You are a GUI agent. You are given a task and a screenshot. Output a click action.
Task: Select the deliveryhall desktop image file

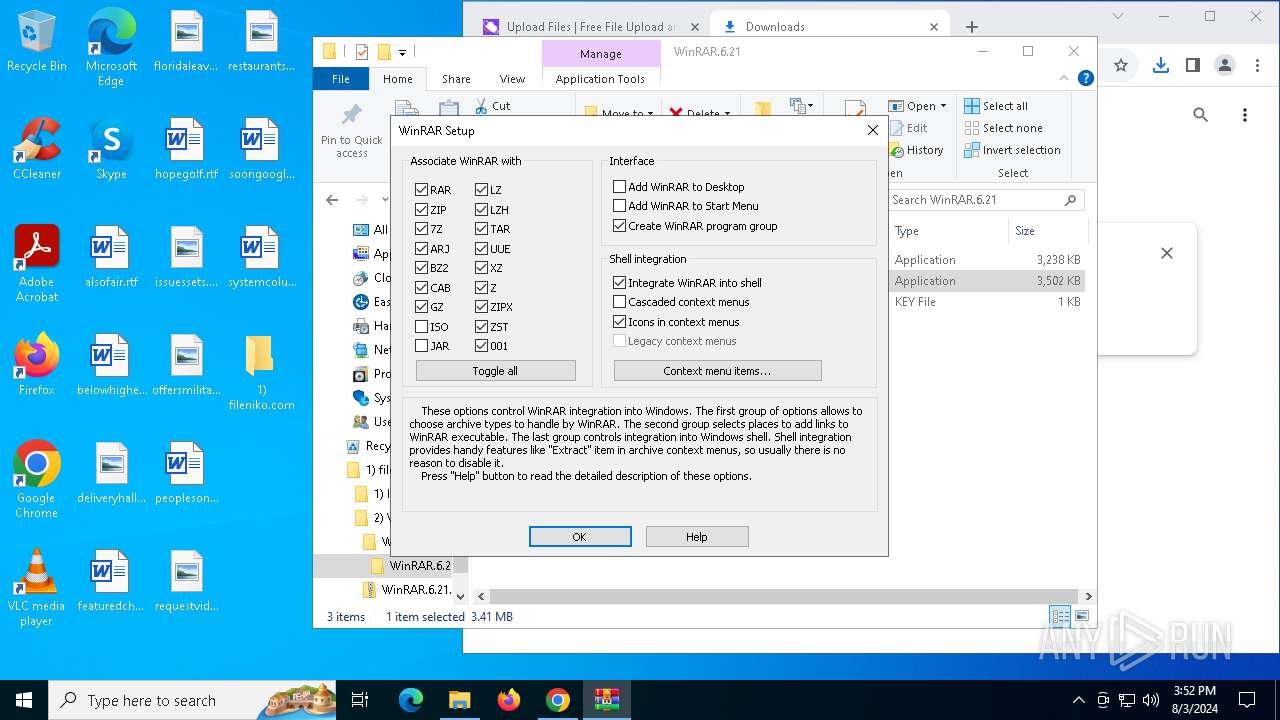[111, 473]
